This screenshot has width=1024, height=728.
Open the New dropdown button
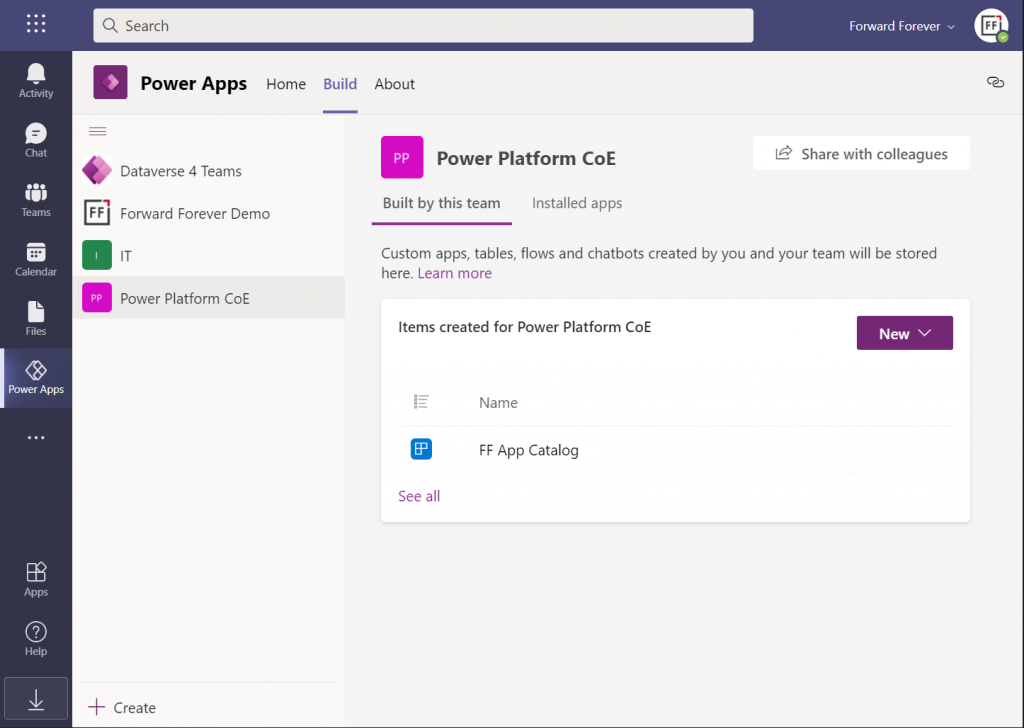904,333
